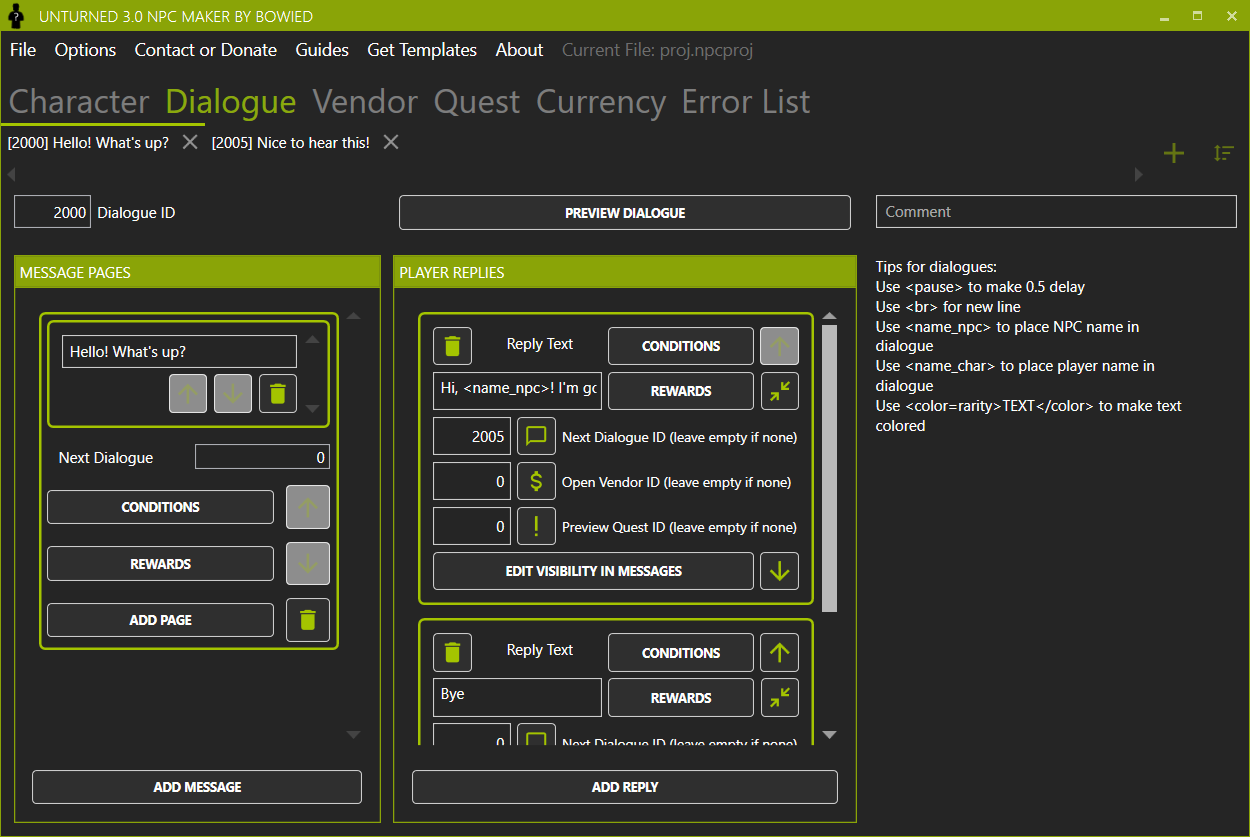Screen dimensions: 1250x837
Task: Open the About menu
Action: 519,50
